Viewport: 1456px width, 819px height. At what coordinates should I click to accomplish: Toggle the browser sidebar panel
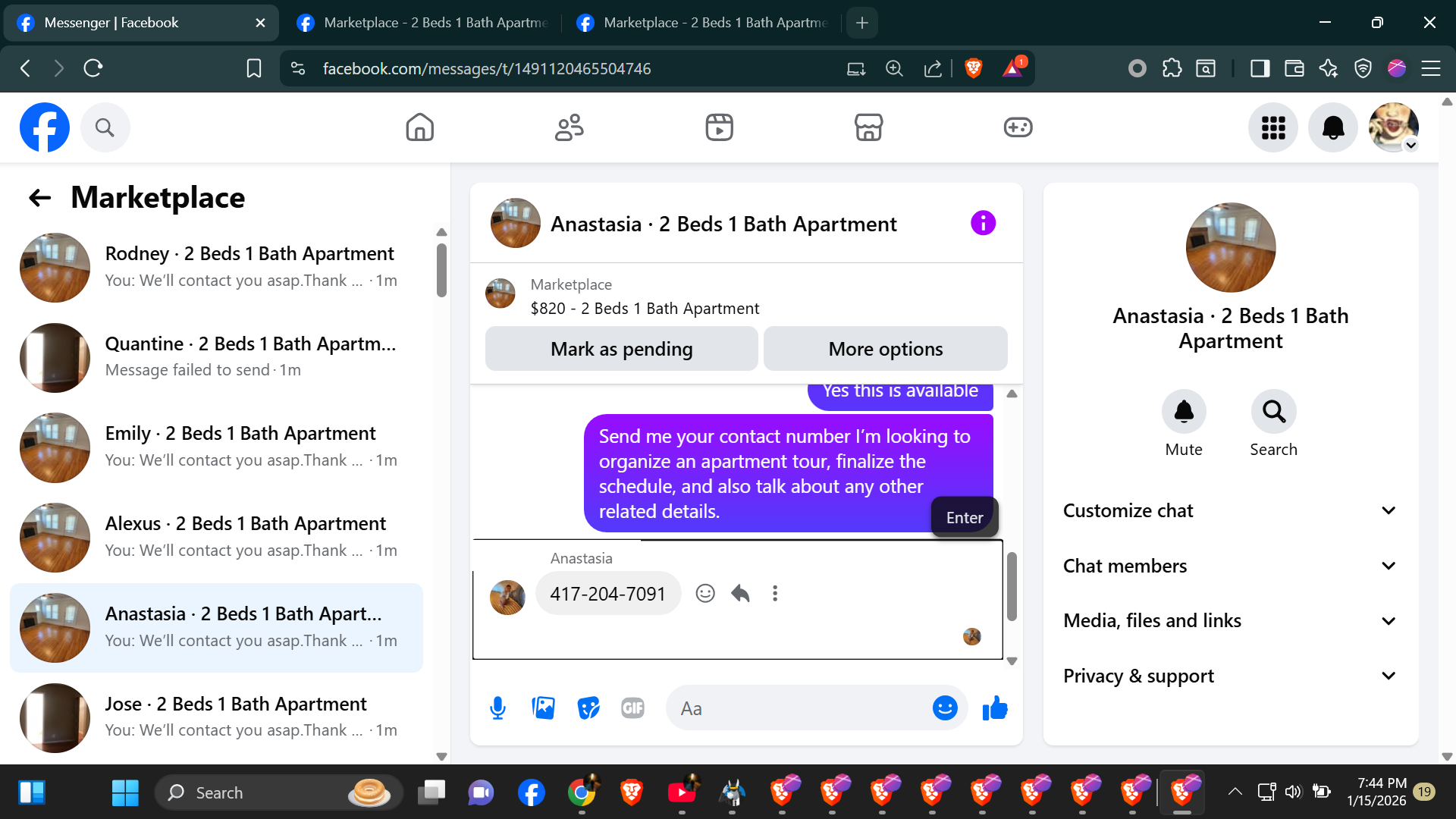(x=1260, y=68)
